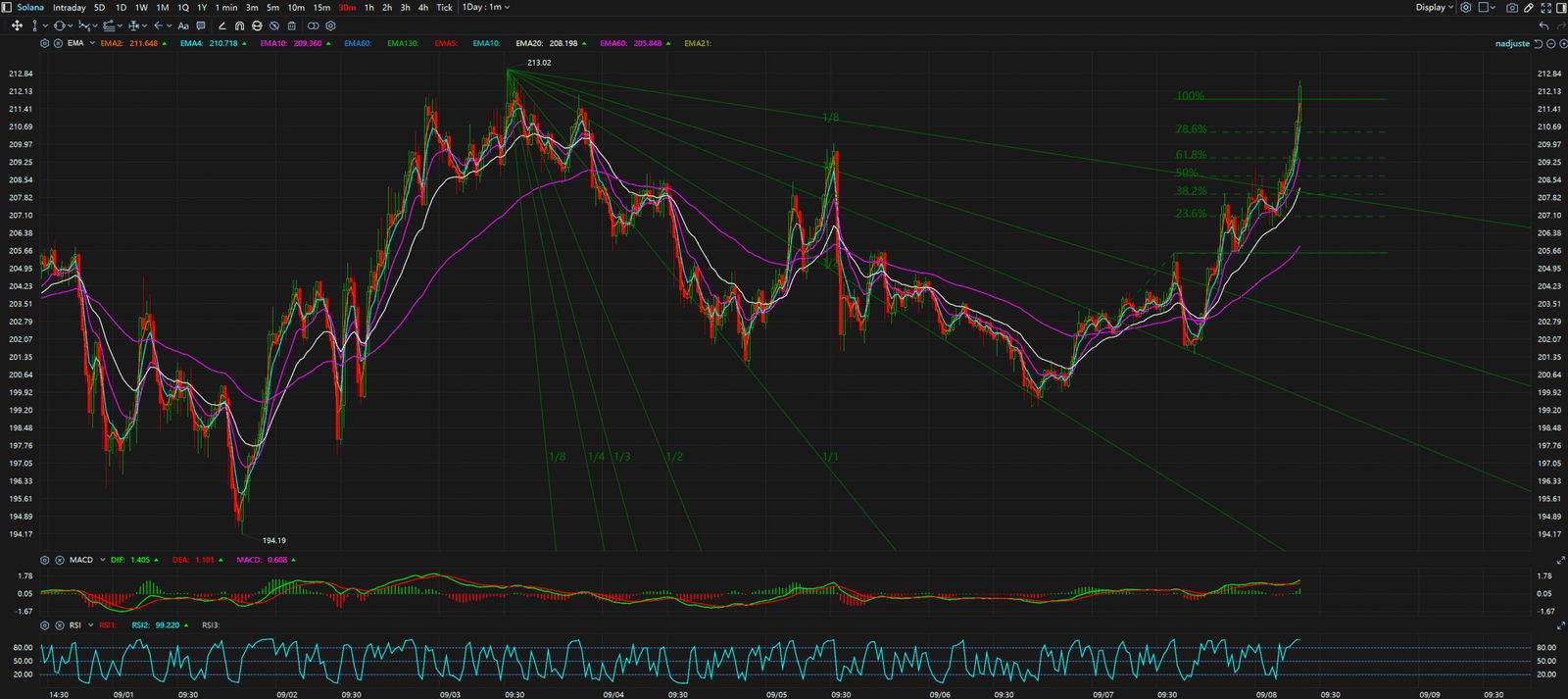Open chart settings next to Display
Screen dimensions: 1568x699
pyautogui.click(x=1466, y=7)
